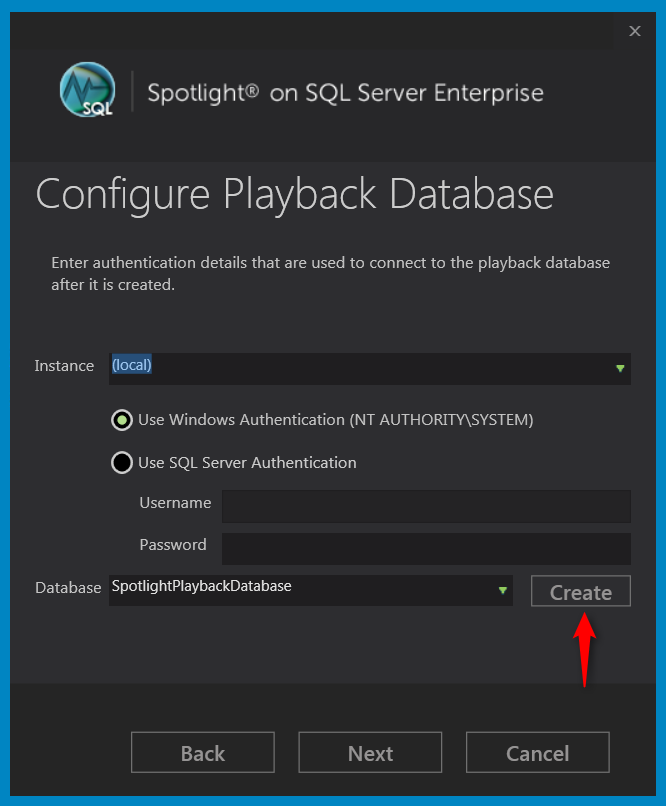The width and height of the screenshot is (666, 806).
Task: Expand the Instance dropdown green arrow
Action: pyautogui.click(x=620, y=368)
